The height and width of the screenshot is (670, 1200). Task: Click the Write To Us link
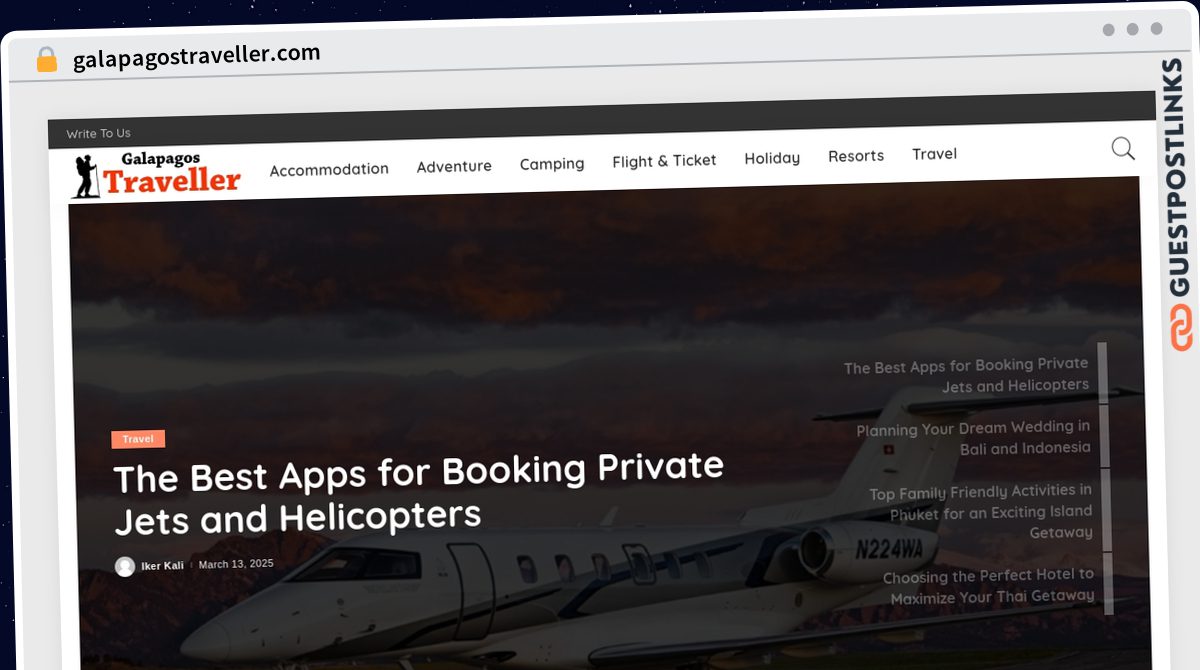tap(98, 133)
